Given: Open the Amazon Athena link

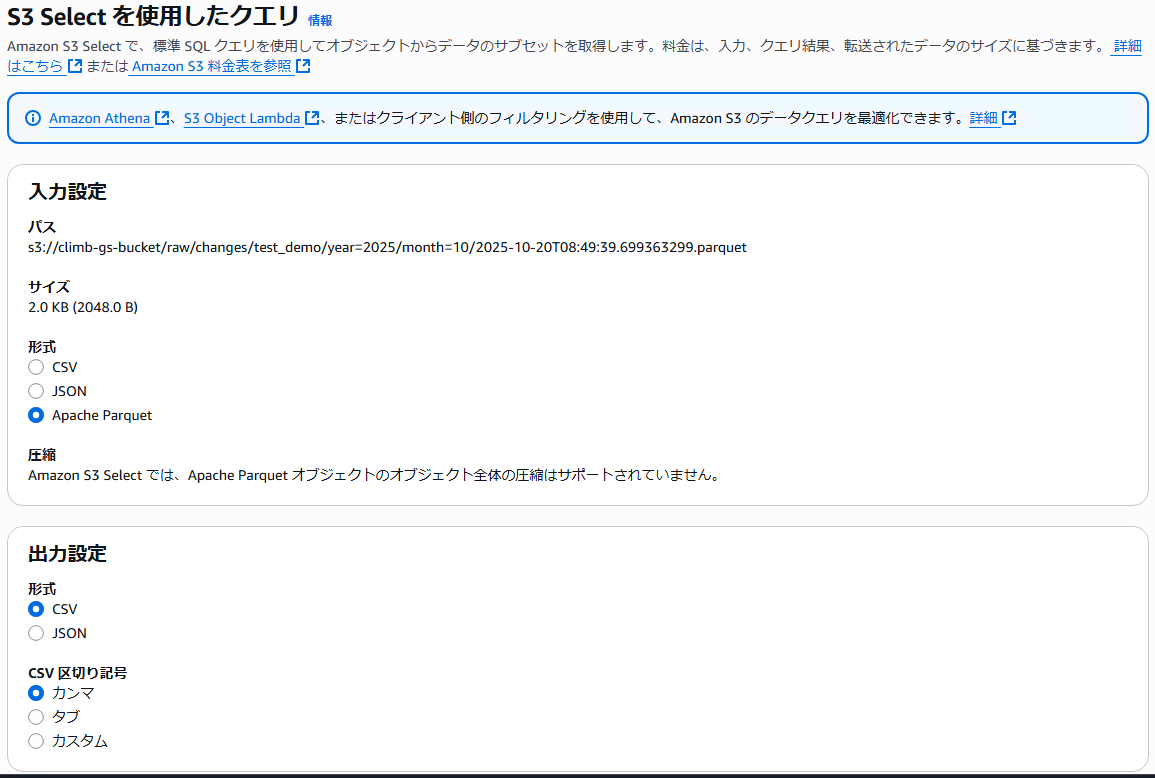Looking at the screenshot, I should [x=101, y=118].
